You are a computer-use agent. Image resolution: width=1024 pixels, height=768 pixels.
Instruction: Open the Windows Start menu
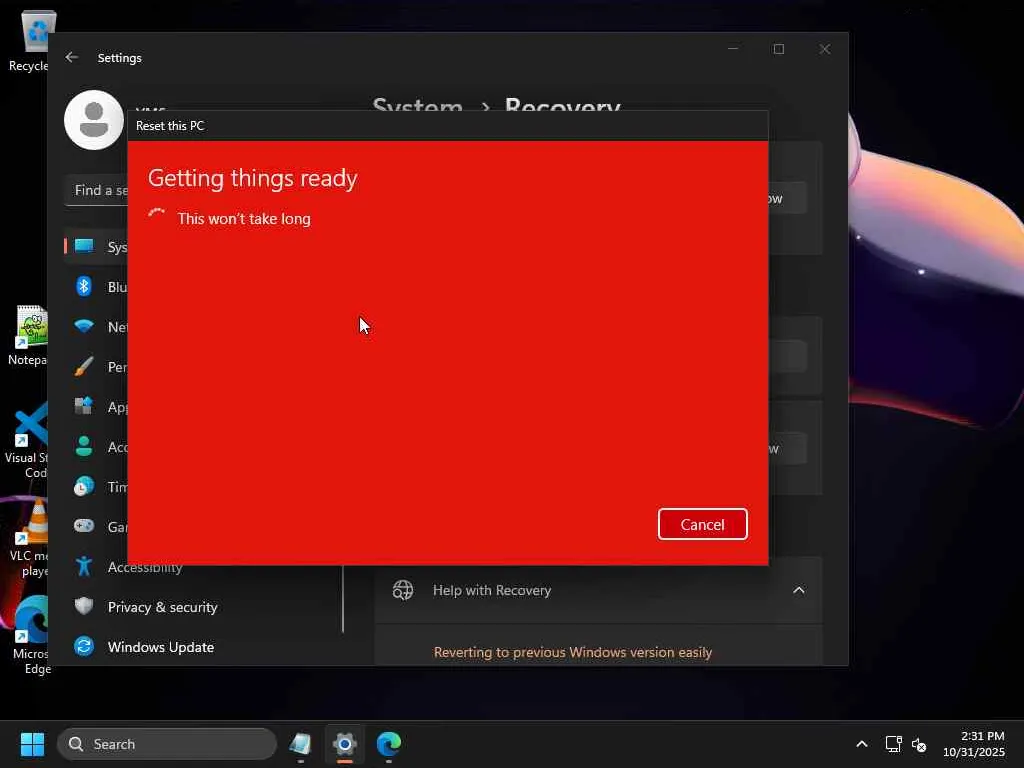tap(32, 744)
